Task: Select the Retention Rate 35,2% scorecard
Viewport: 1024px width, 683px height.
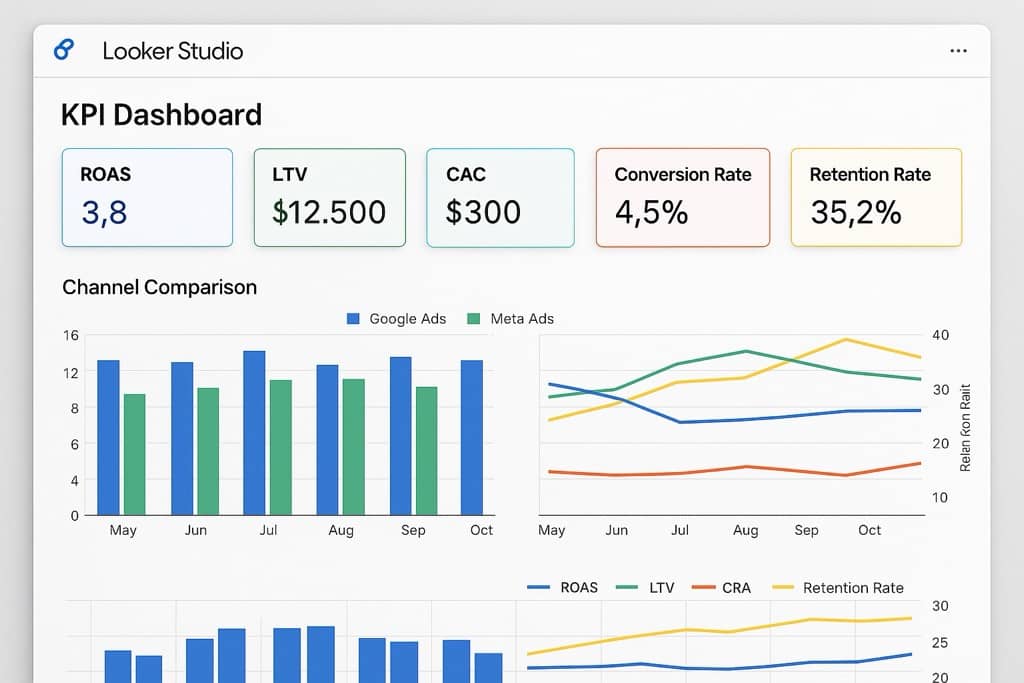Action: (x=875, y=197)
